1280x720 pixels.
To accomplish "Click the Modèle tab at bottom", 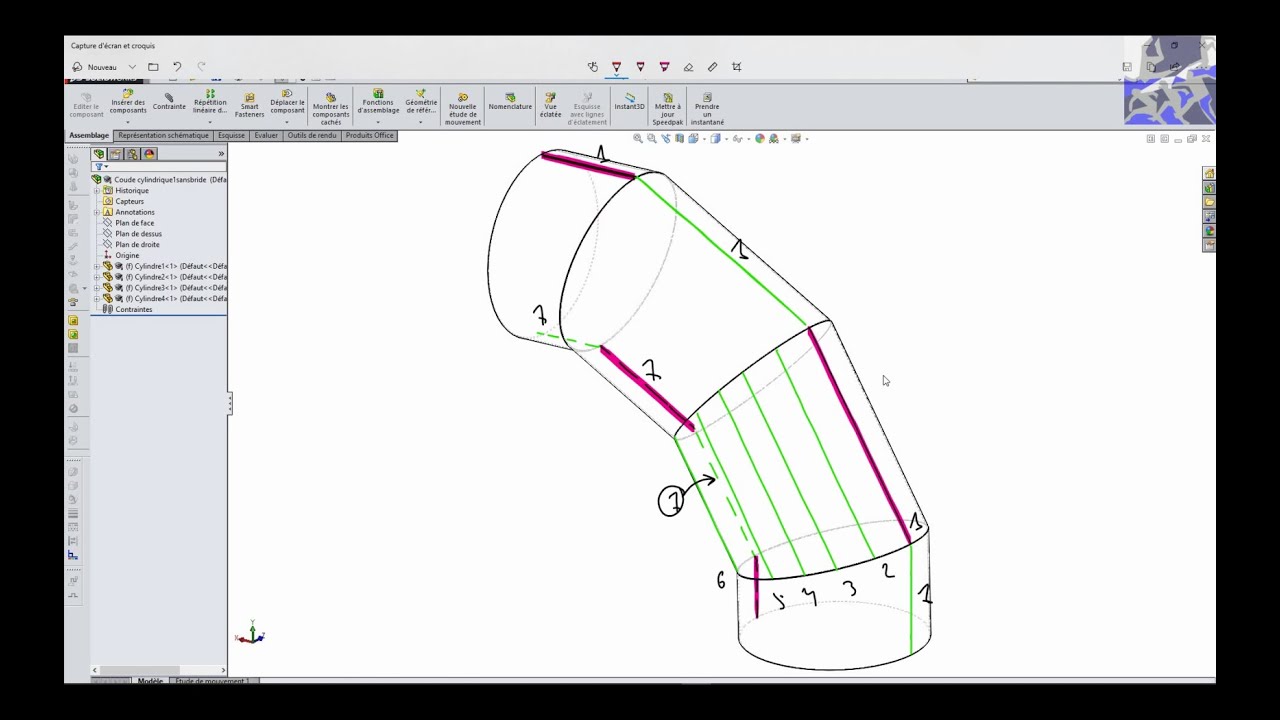I will pos(150,681).
